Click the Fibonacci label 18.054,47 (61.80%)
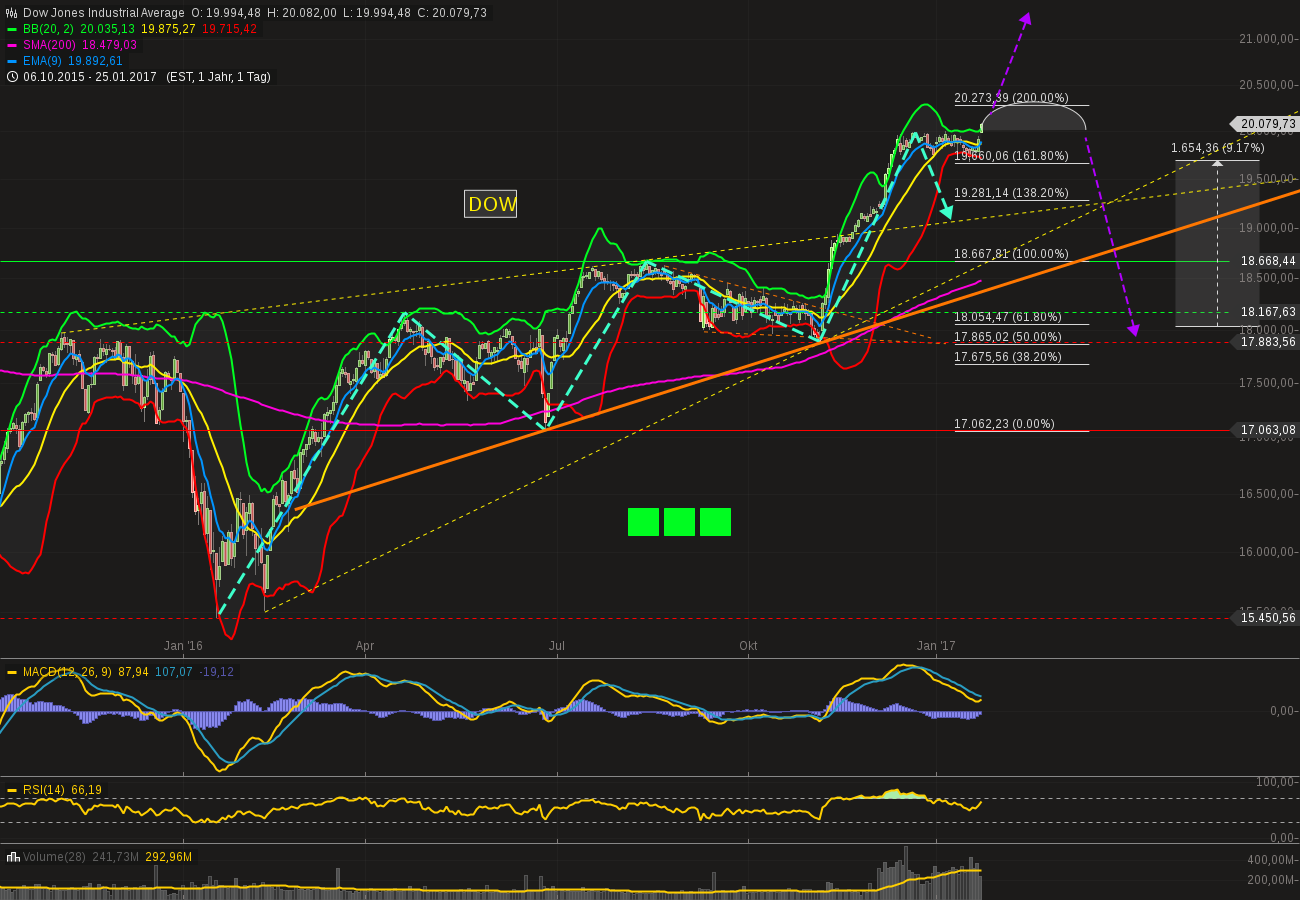 pos(1008,317)
